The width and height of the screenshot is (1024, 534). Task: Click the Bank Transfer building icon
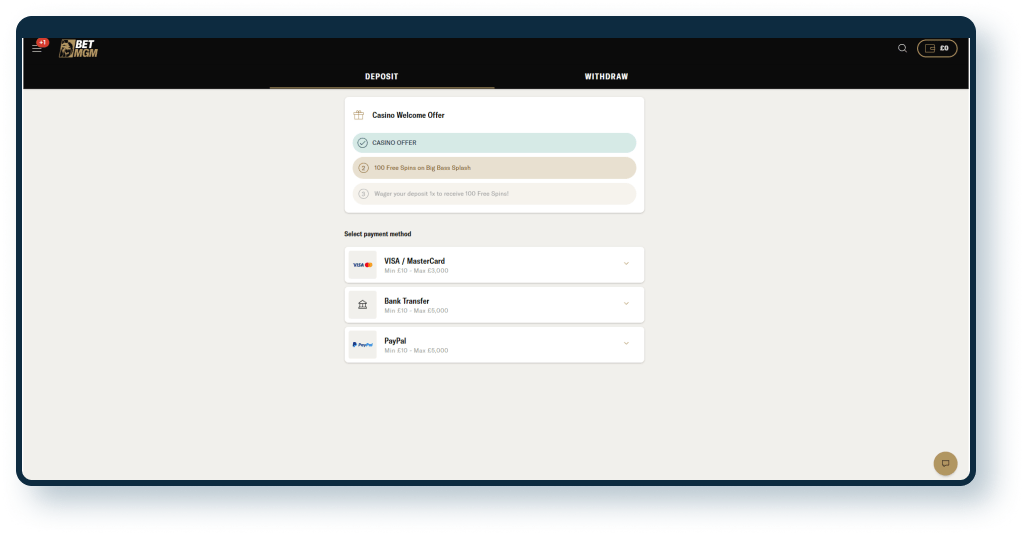tap(362, 305)
